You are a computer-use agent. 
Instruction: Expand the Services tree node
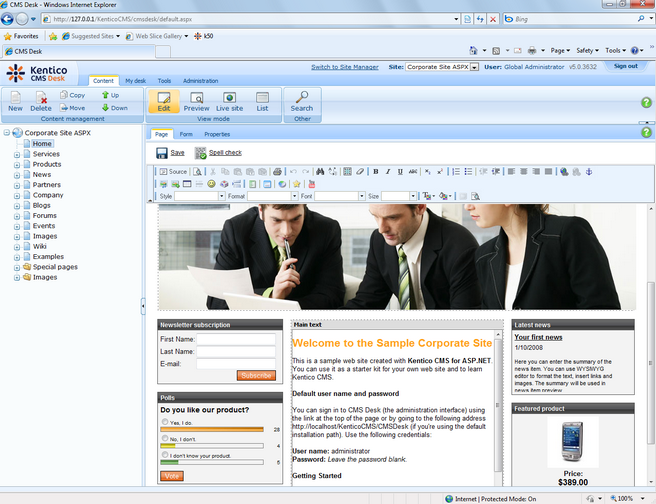16,155
